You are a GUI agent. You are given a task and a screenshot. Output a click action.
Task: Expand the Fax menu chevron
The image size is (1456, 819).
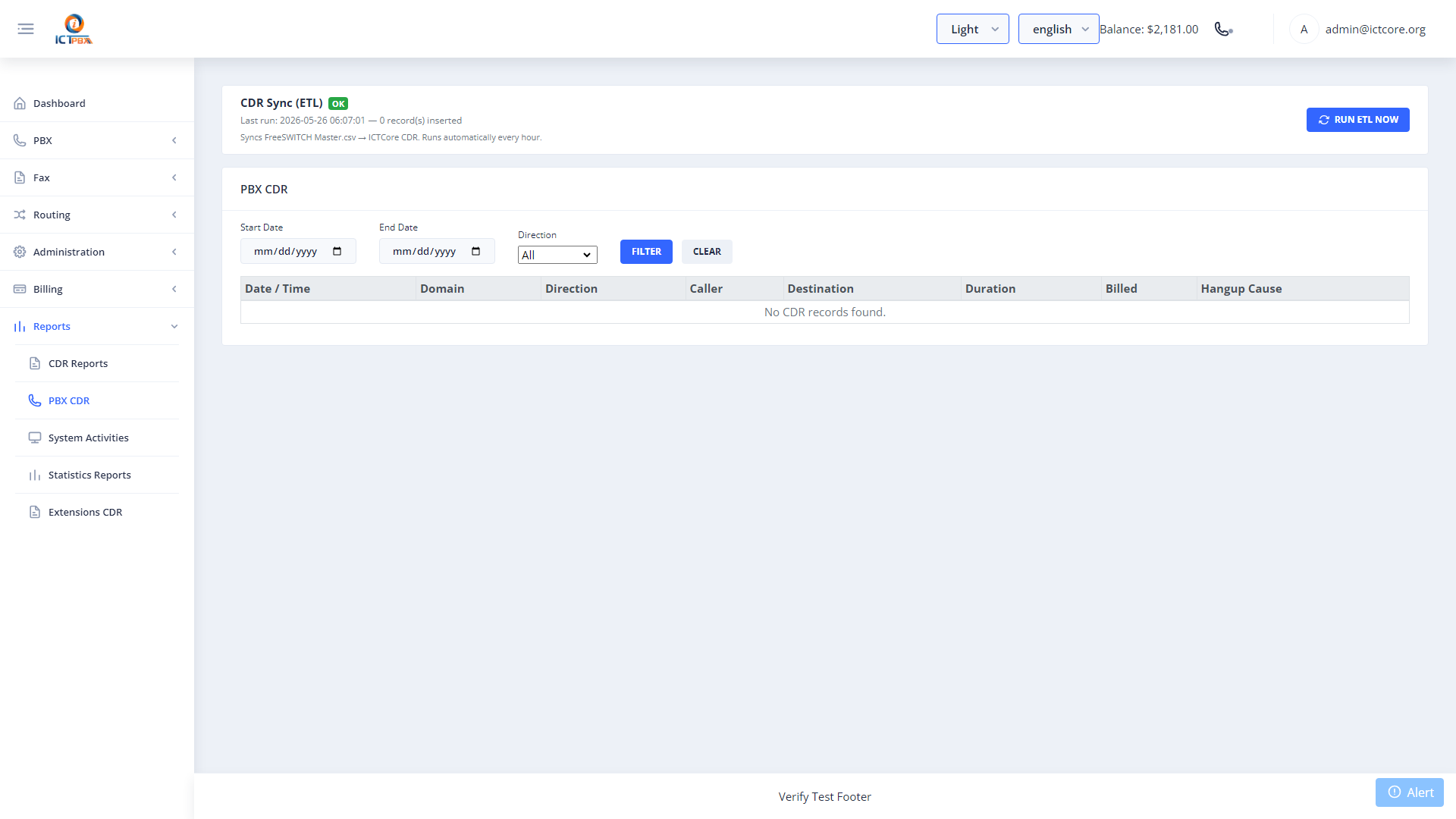[x=174, y=177]
